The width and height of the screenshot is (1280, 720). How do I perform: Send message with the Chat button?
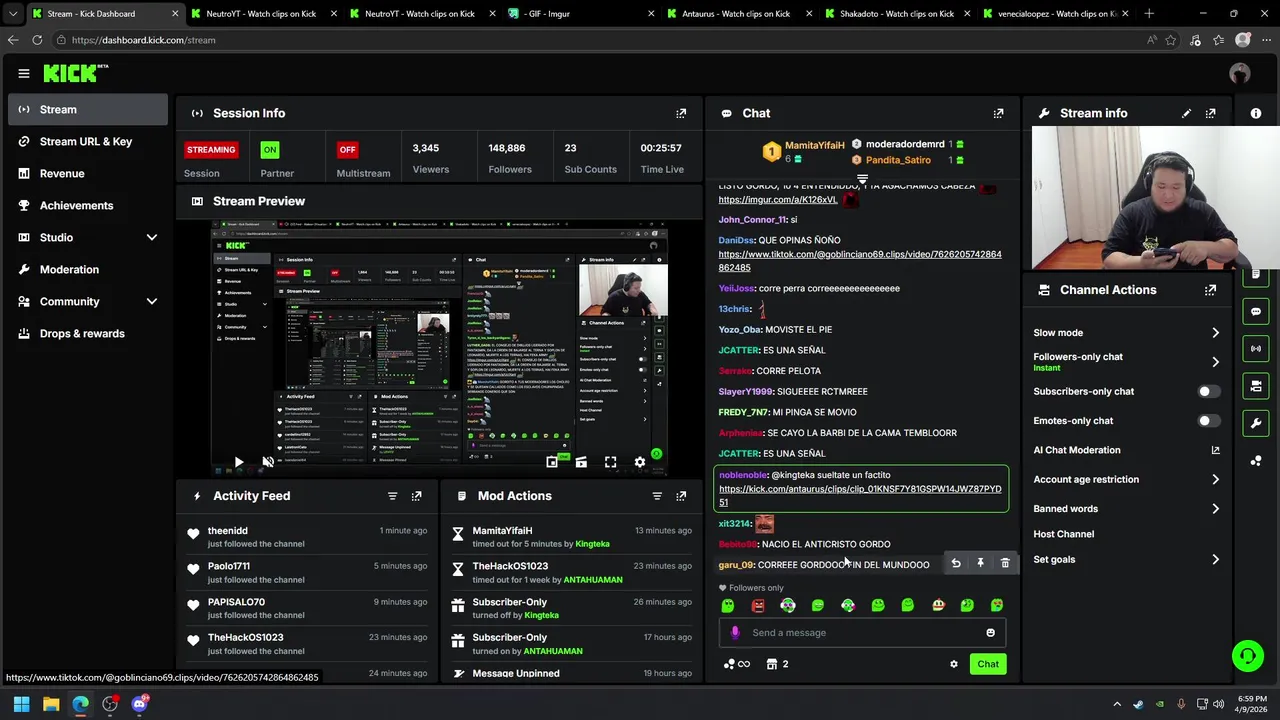(x=988, y=664)
